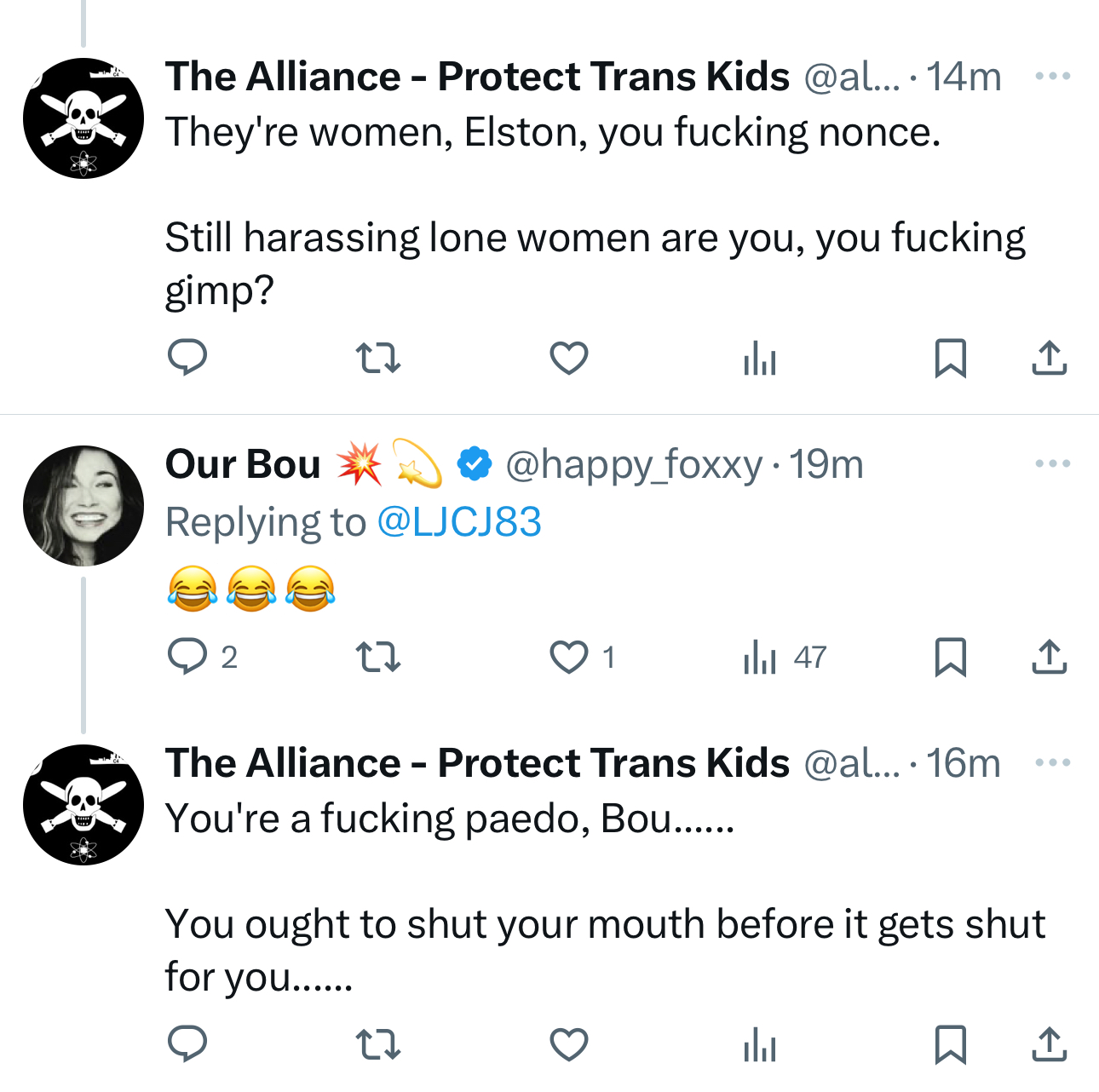Open more options on 16m tweet
This screenshot has height=1092, width=1099.
1052,763
